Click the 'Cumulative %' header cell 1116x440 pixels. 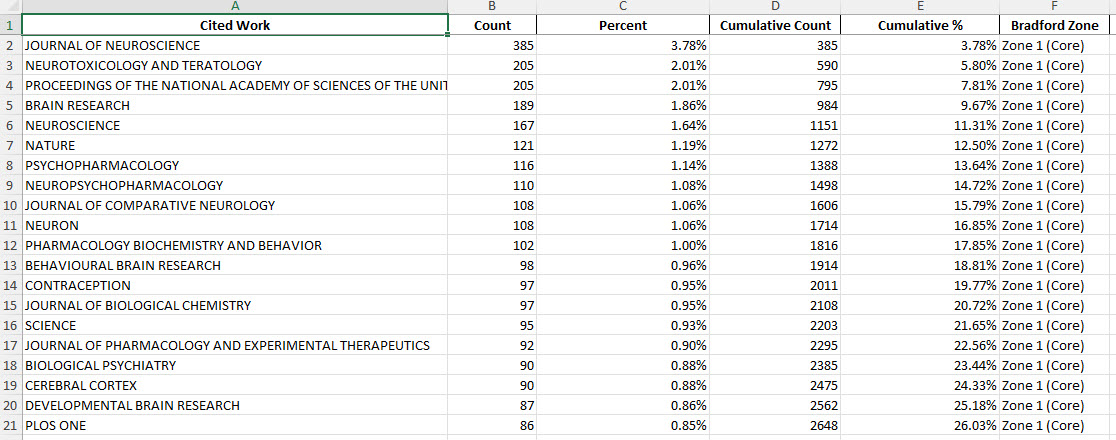(x=920, y=26)
